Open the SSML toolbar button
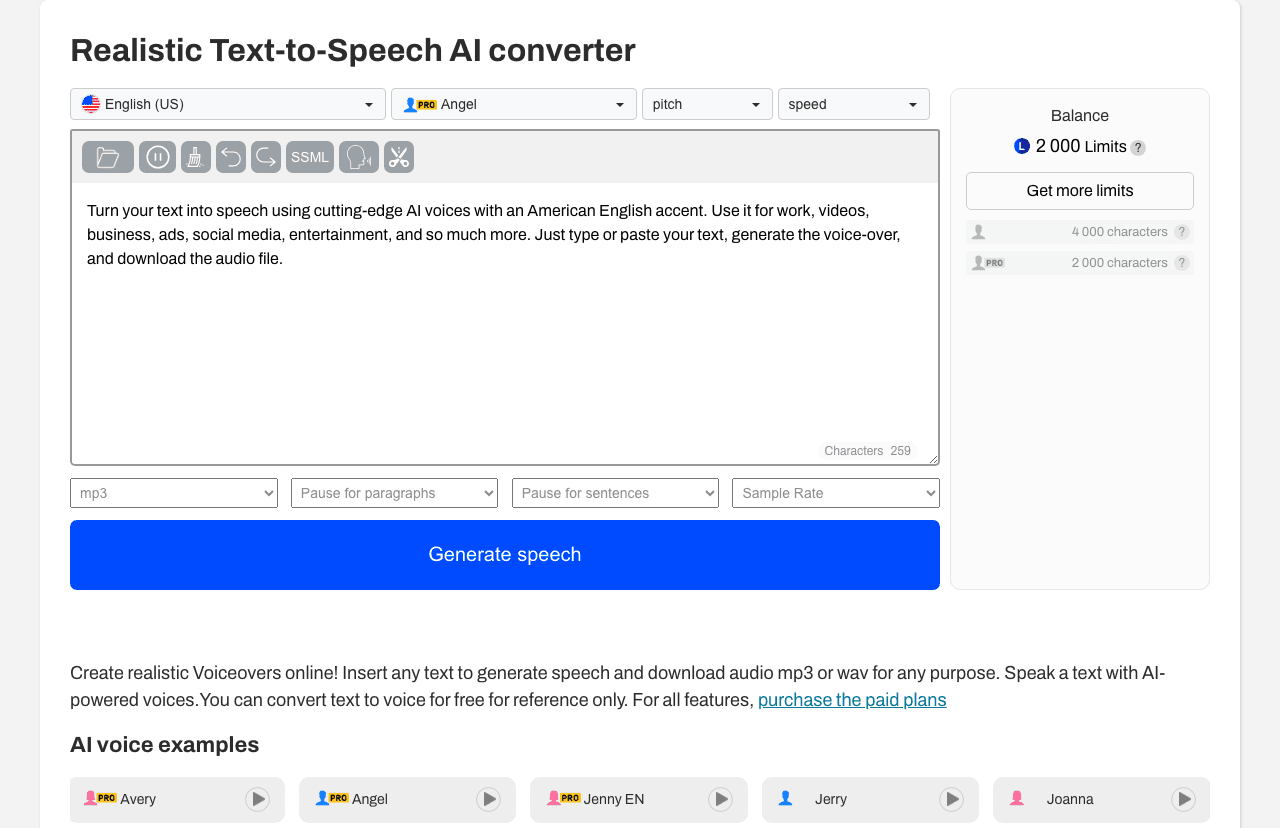Image resolution: width=1280 pixels, height=828 pixels. 310,157
